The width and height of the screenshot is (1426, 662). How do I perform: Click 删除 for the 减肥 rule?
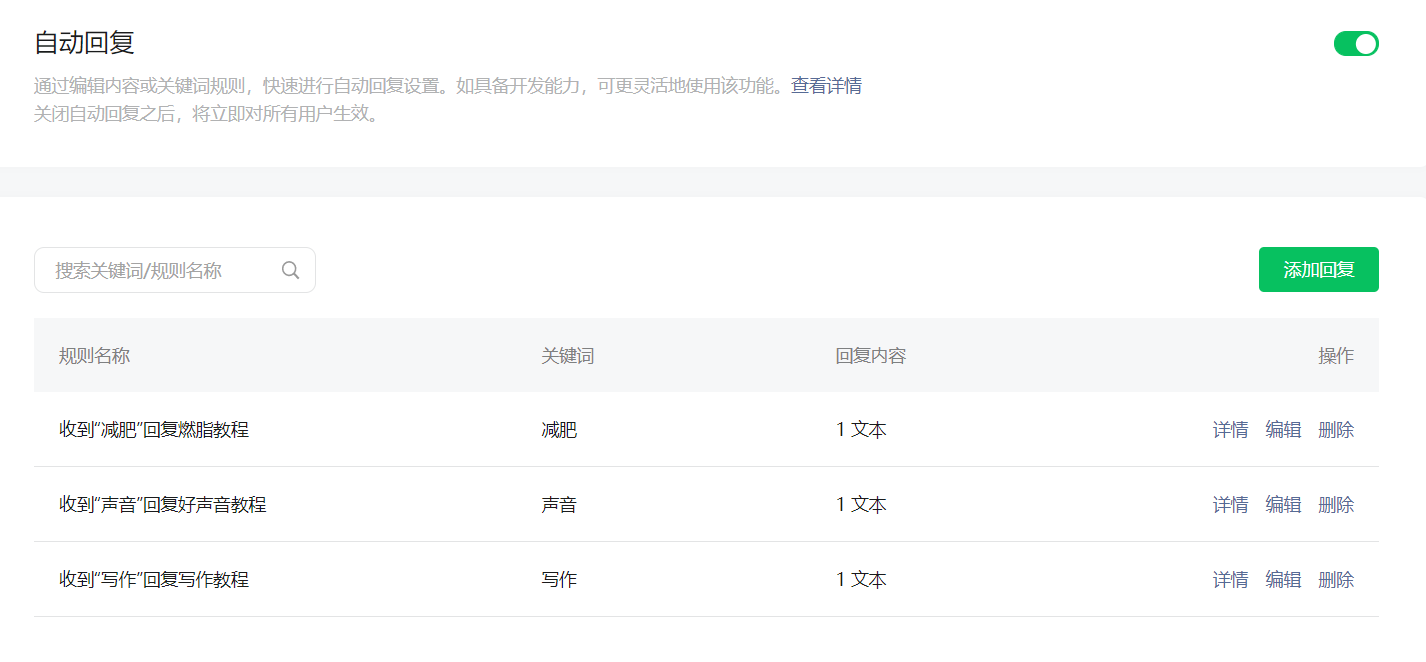click(x=1336, y=430)
